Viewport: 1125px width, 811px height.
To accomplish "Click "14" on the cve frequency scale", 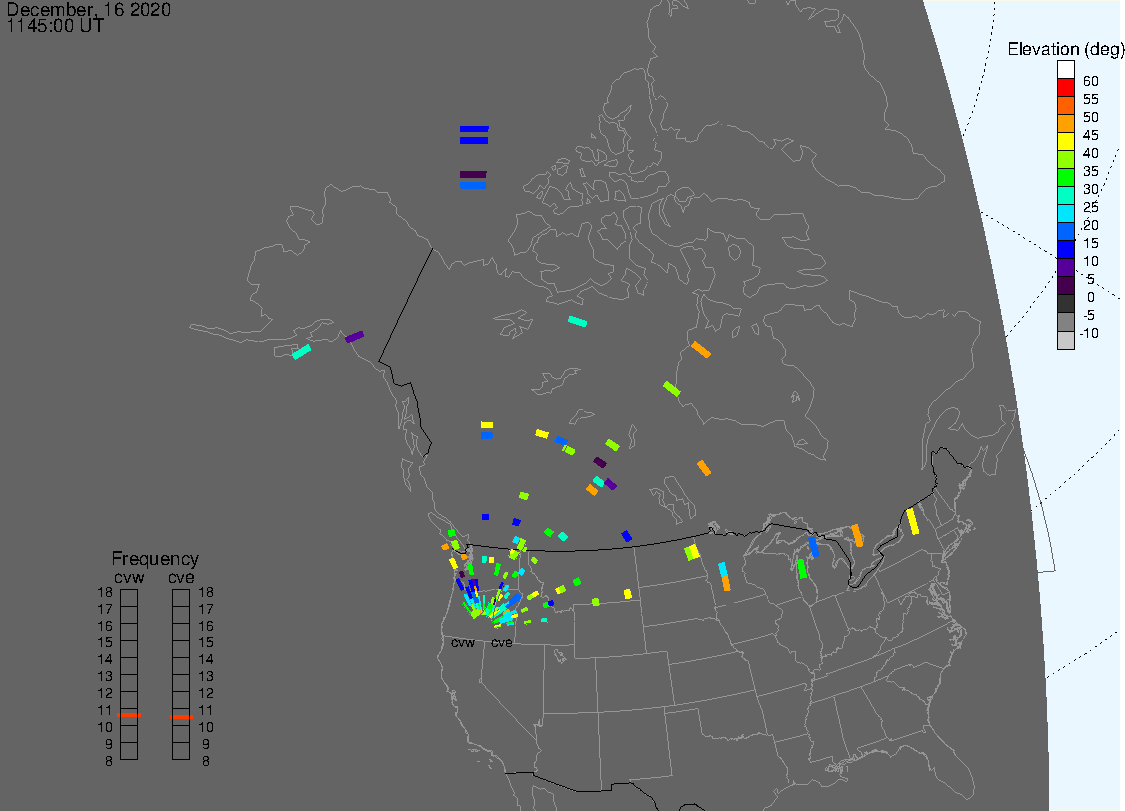I will coord(206,659).
